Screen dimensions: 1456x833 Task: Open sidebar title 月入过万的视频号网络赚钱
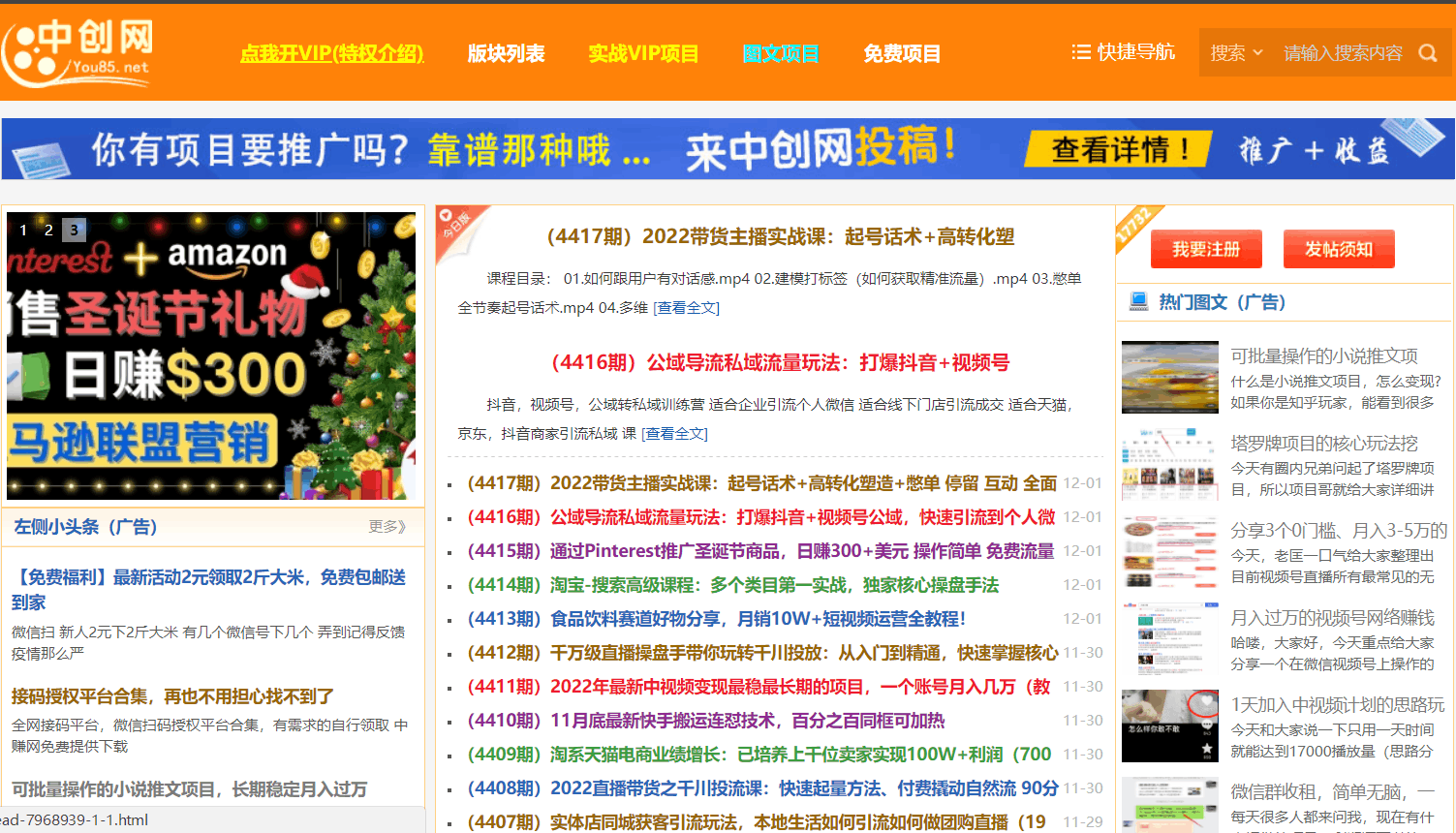point(1333,617)
